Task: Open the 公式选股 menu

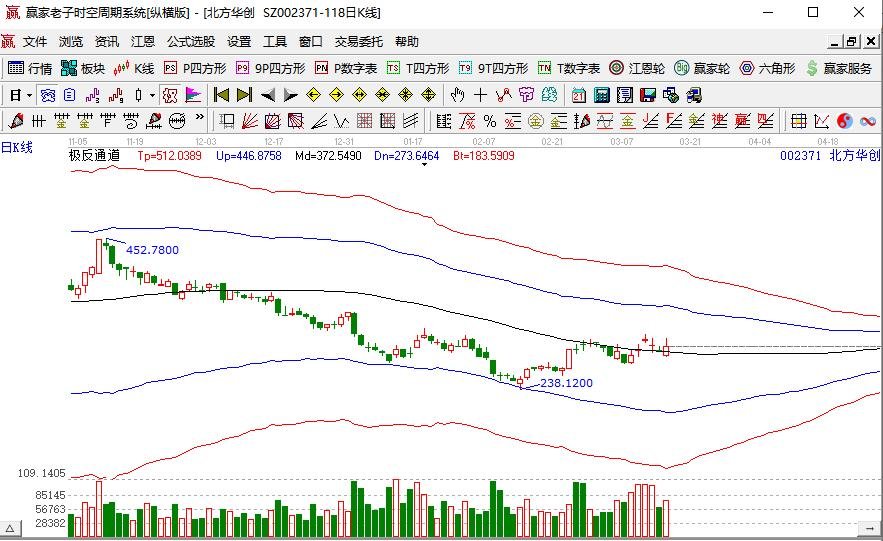Action: click(x=191, y=42)
